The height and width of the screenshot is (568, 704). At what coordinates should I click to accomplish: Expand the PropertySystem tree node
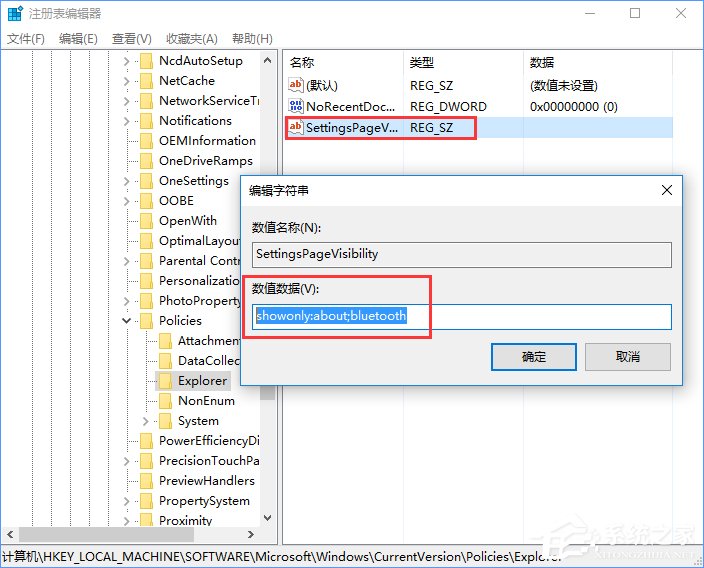coord(127,501)
